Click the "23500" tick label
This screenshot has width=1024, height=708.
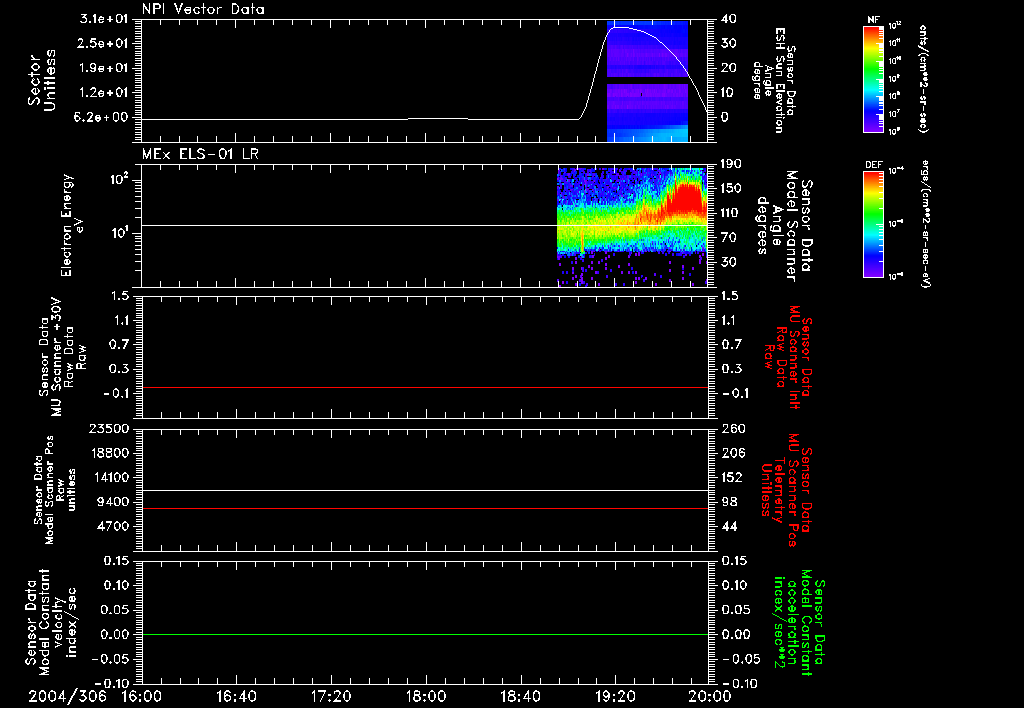point(109,429)
